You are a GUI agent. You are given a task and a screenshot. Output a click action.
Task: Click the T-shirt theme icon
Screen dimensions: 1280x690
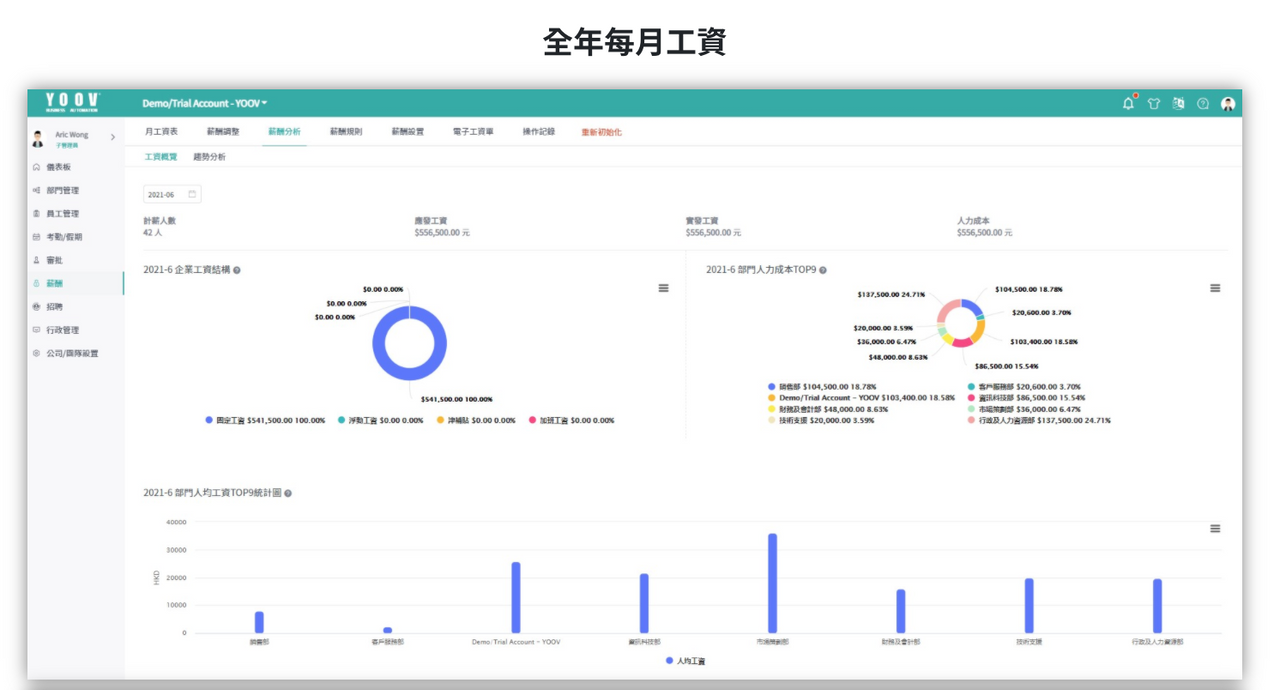(1153, 103)
